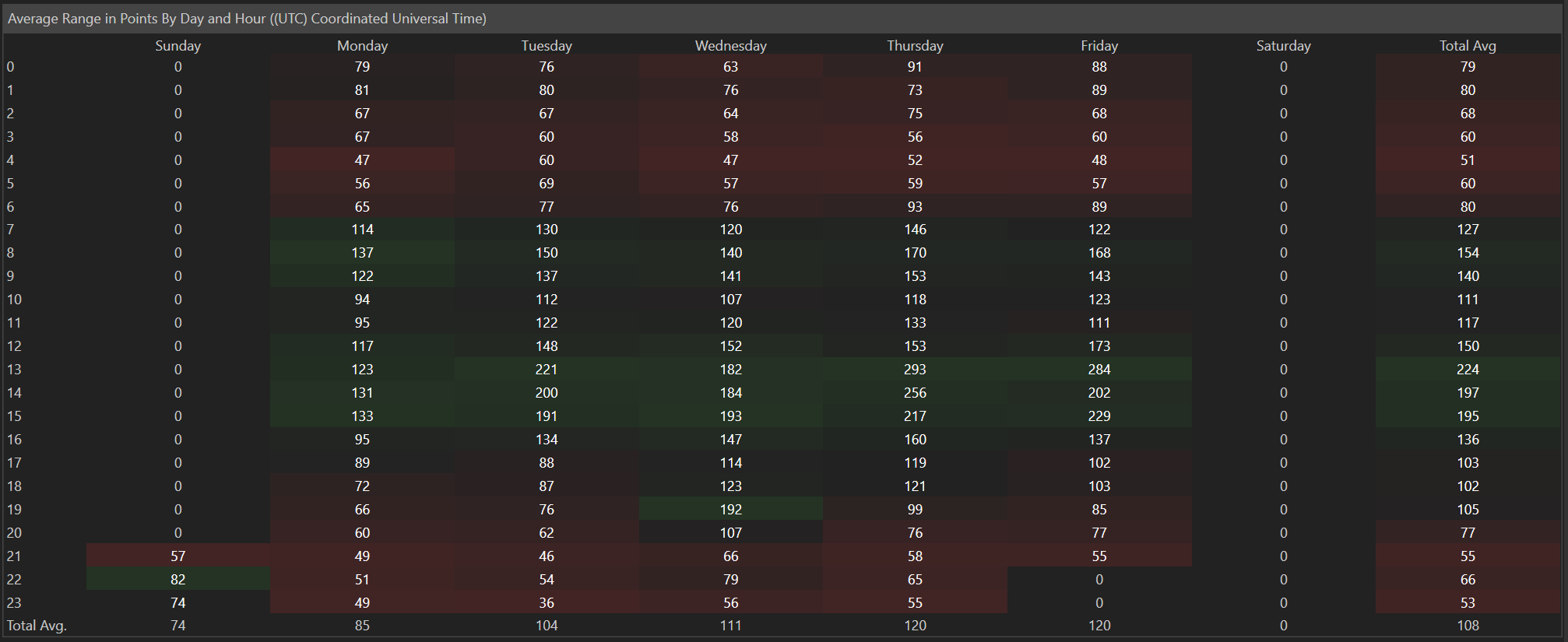Screen dimensions: 1568x642
Task: Select Tuesday hour 13 cell showing 221
Action: coord(547,370)
